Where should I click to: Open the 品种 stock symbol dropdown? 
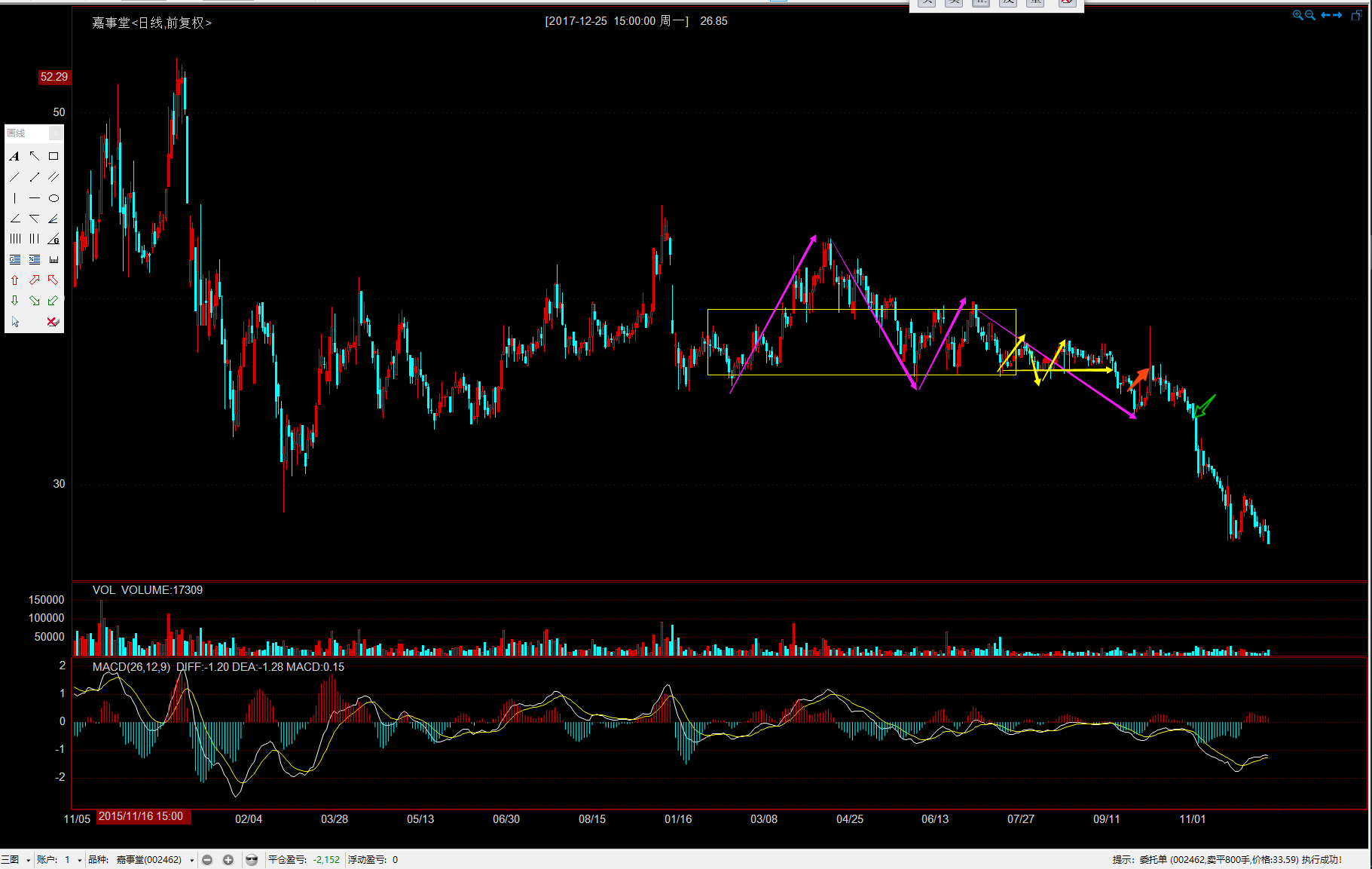192,860
